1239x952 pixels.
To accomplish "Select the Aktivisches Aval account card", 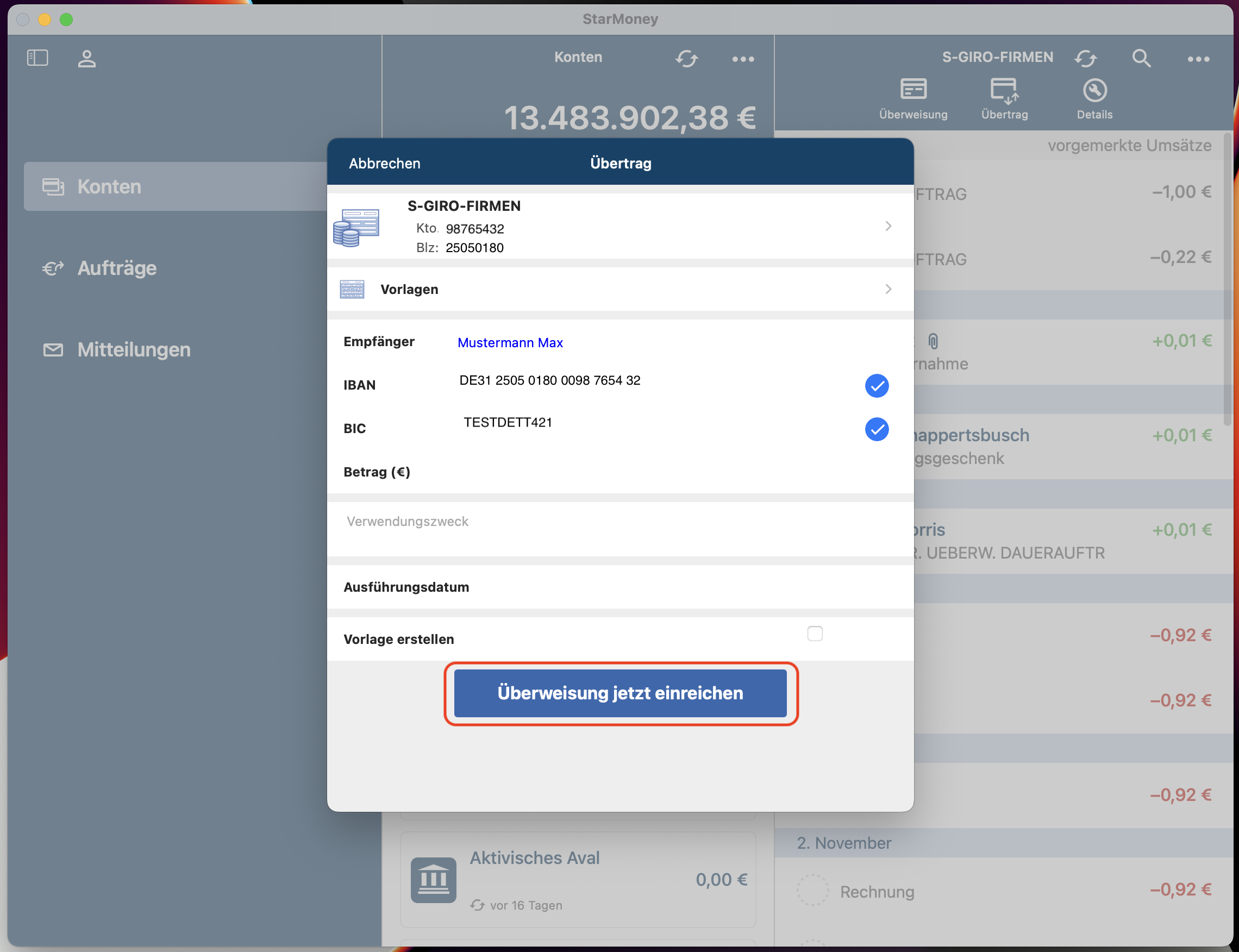I will point(578,880).
